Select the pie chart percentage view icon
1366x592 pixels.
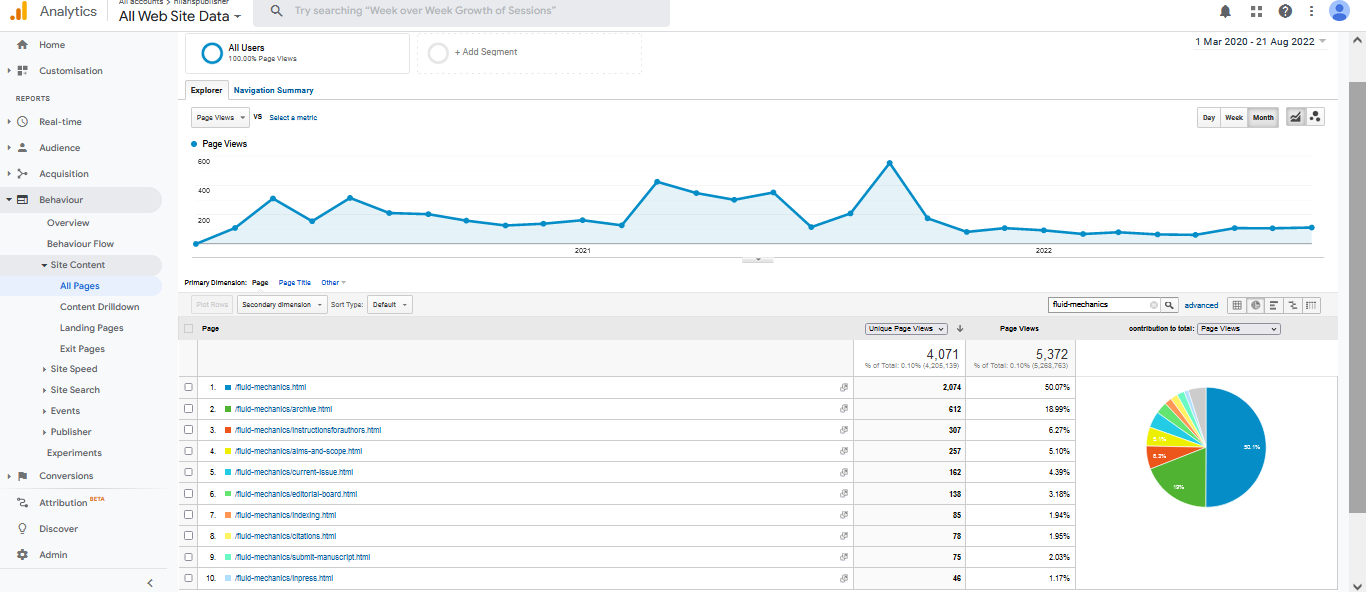[x=1255, y=305]
